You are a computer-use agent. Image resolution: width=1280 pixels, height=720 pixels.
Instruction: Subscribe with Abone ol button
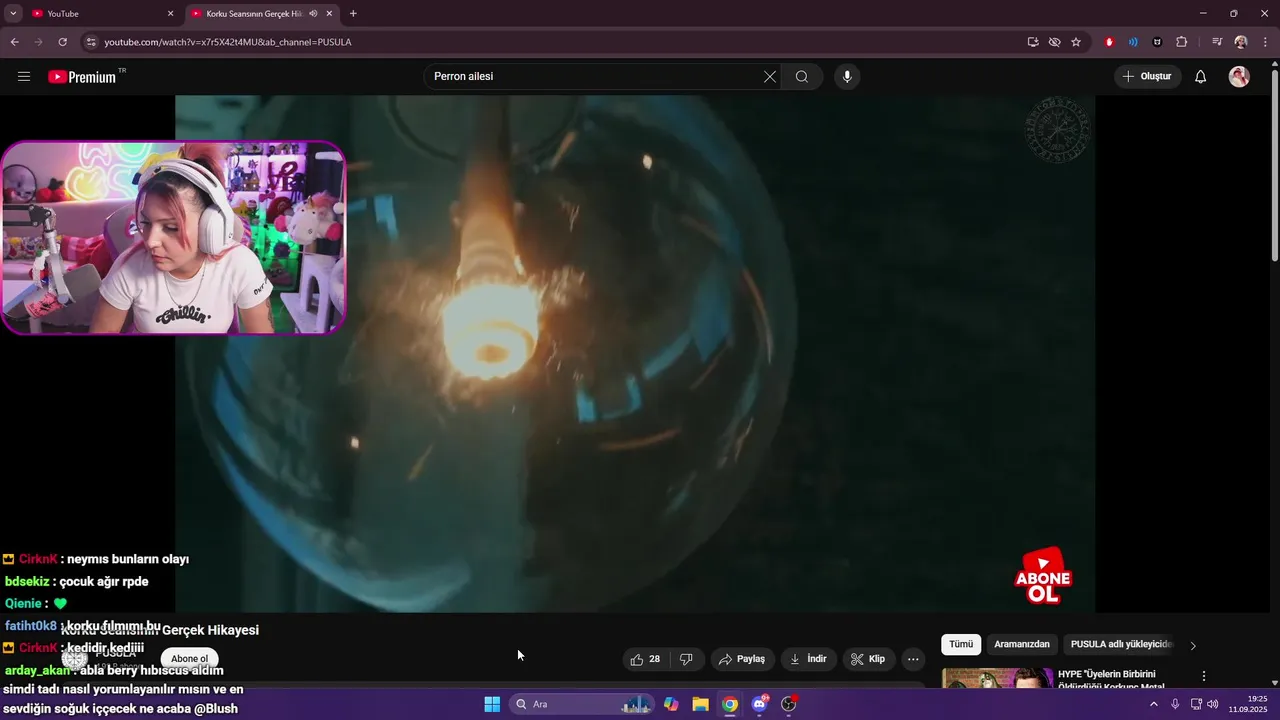coord(189,659)
